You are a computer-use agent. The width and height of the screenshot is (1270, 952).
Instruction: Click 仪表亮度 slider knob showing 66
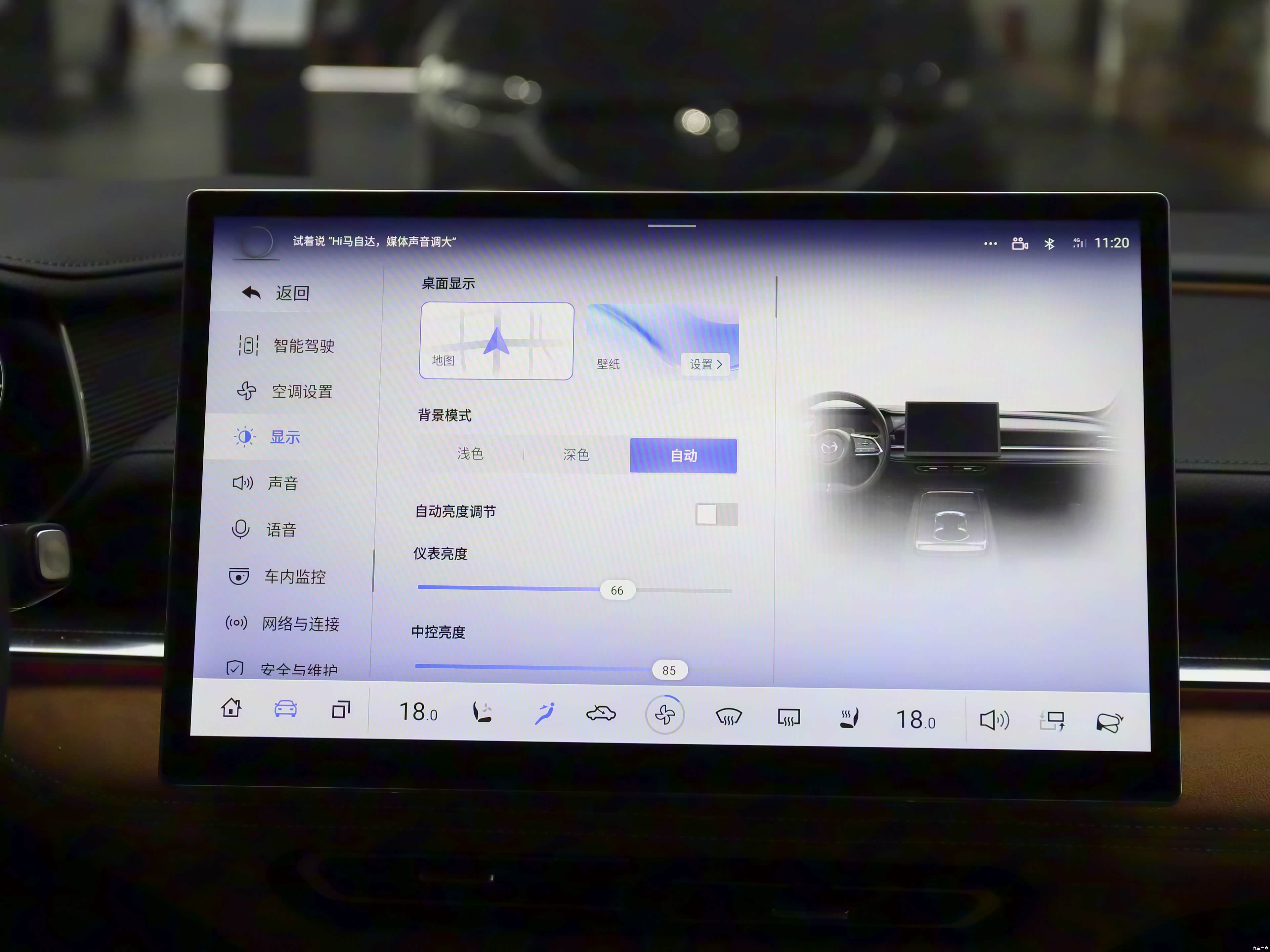[x=617, y=590]
